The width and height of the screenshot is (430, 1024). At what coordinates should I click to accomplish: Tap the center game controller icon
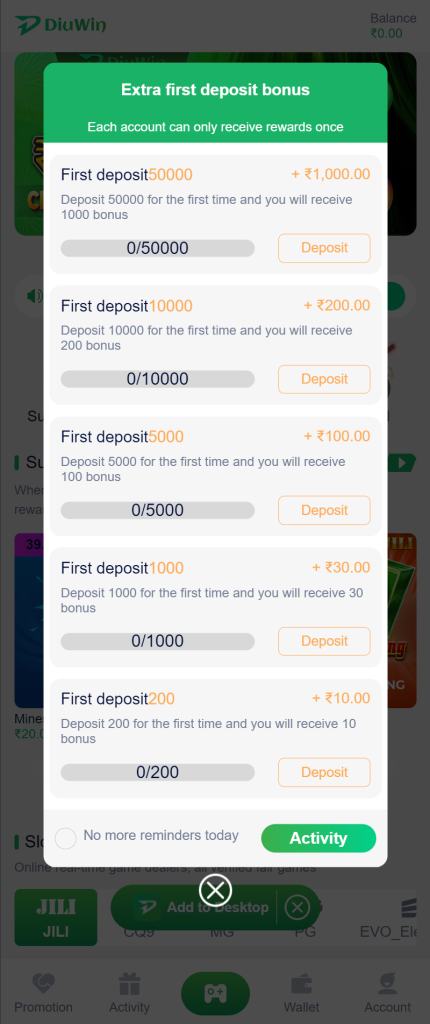[x=215, y=994]
